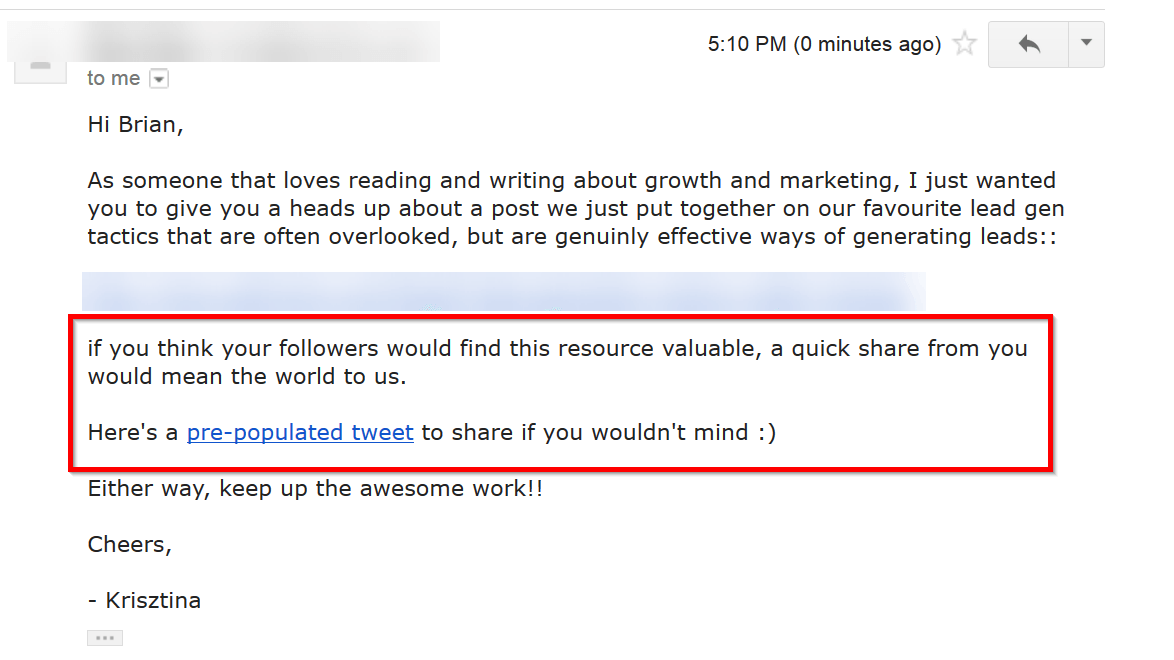Click "to share if you wouldn't mind" text

598,432
